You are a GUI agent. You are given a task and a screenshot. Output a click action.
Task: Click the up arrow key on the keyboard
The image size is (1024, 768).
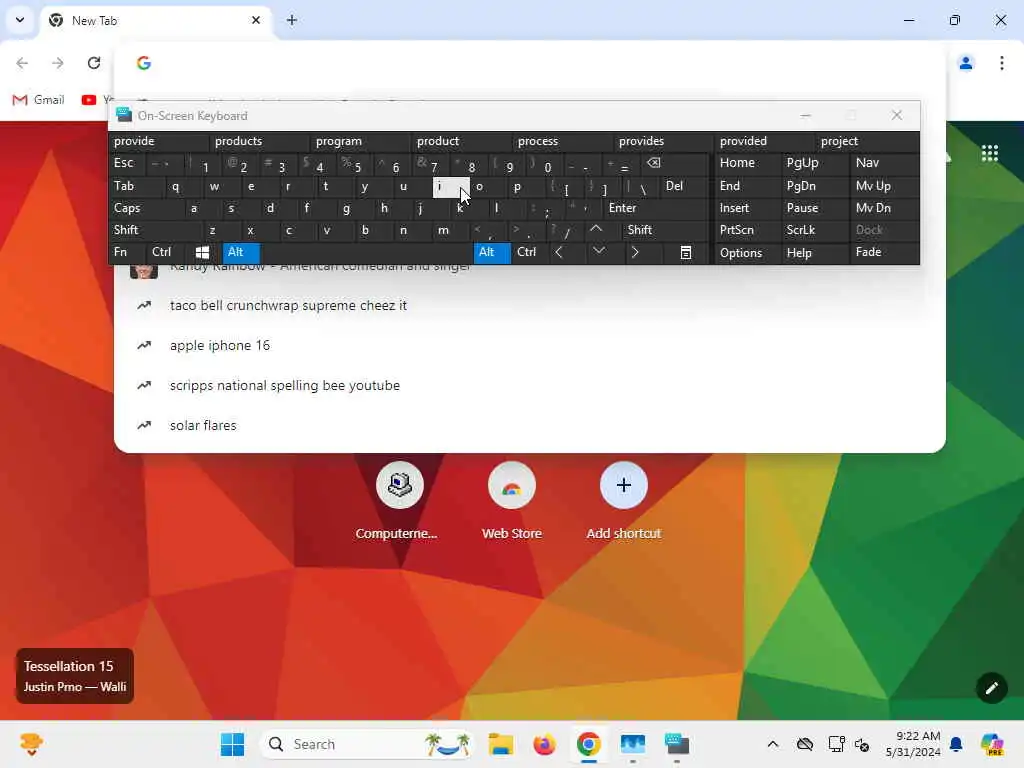[x=596, y=230]
